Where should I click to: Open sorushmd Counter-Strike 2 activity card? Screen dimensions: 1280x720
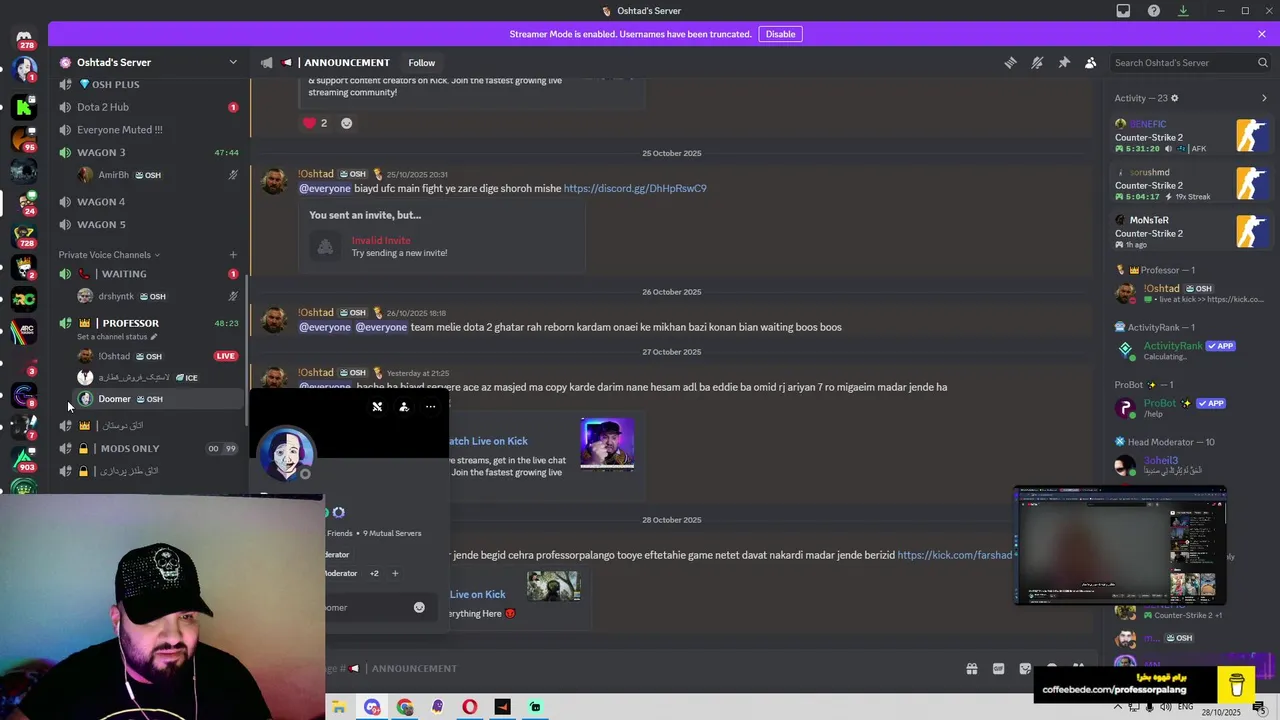(1191, 184)
